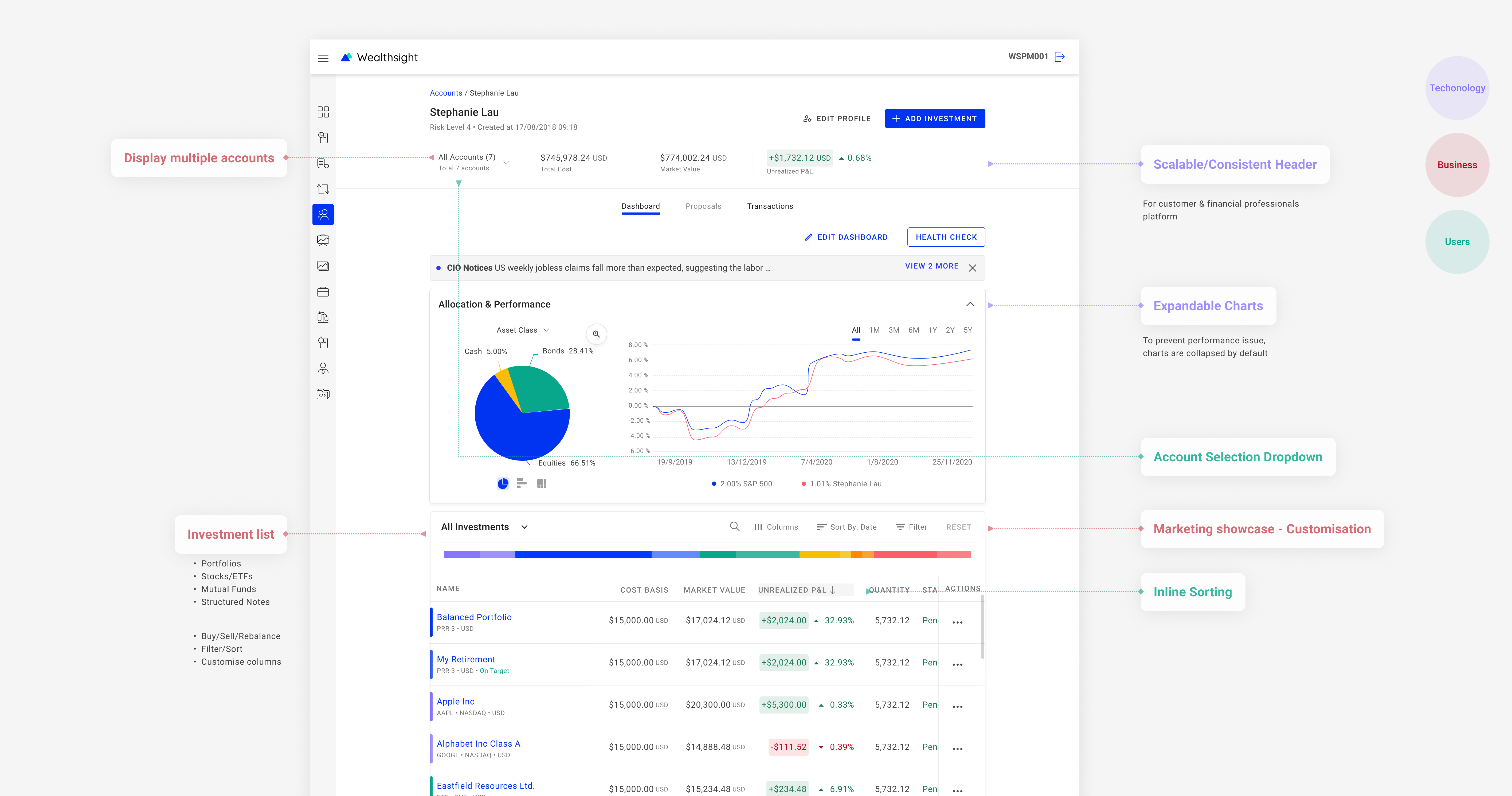Open the presentation chart sidebar icon
This screenshot has height=796, width=1512.
coord(323,241)
